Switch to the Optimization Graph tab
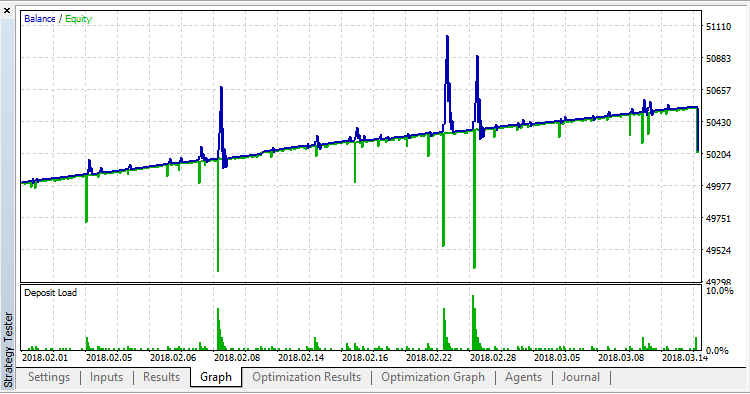This screenshot has width=750, height=394. (433, 377)
